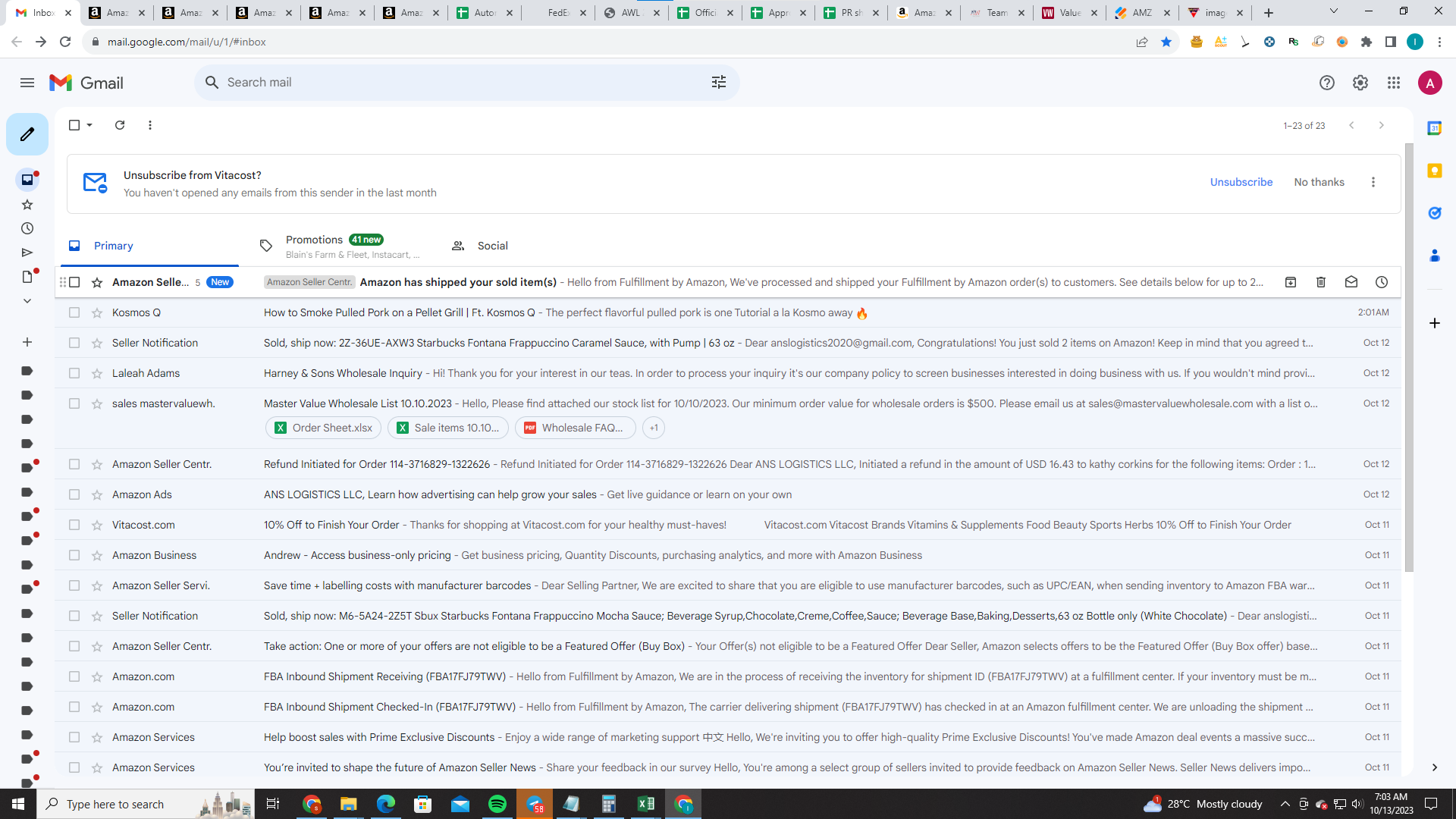Open the Google apps grid

tap(1394, 83)
